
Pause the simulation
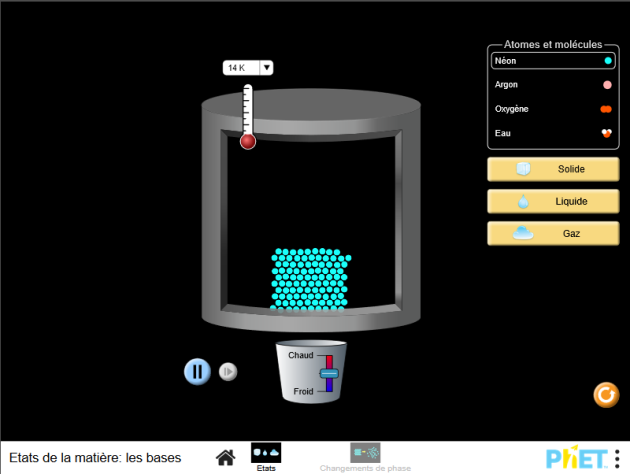(197, 372)
